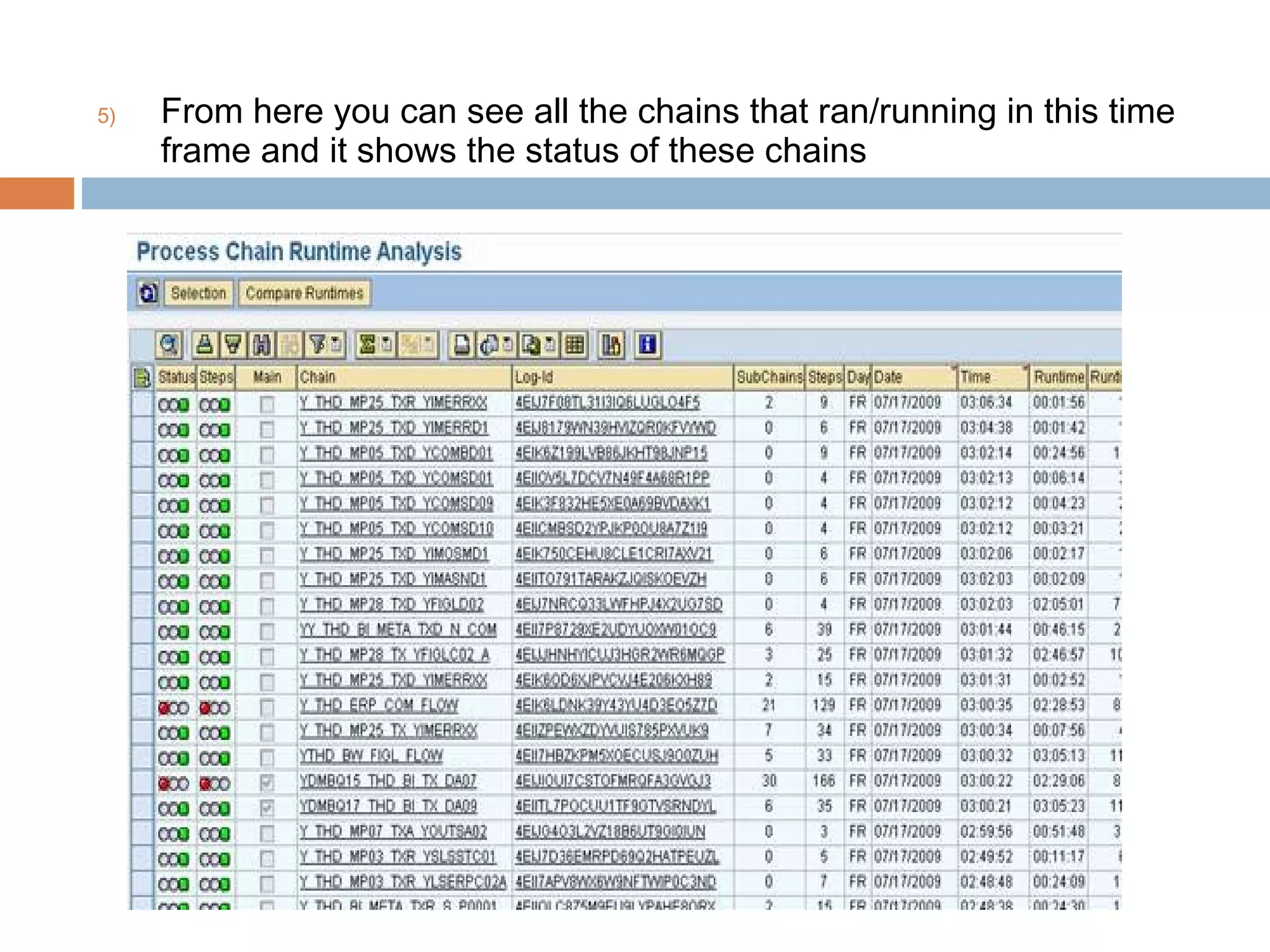Click the Time column header
1270x952 pixels.
coord(993,377)
